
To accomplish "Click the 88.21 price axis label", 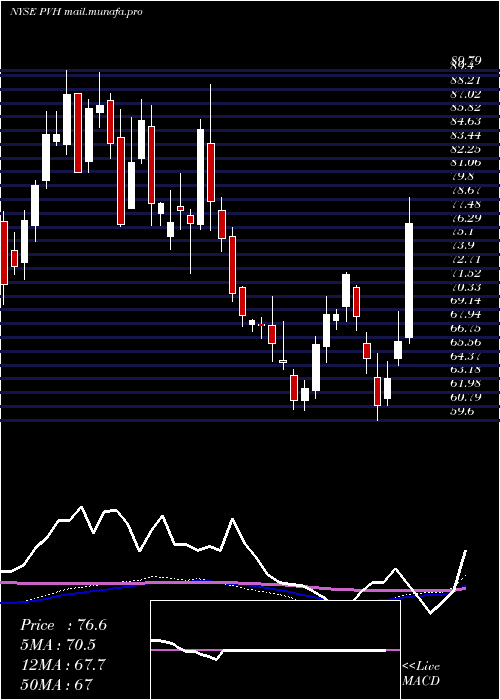I will click(x=465, y=80).
